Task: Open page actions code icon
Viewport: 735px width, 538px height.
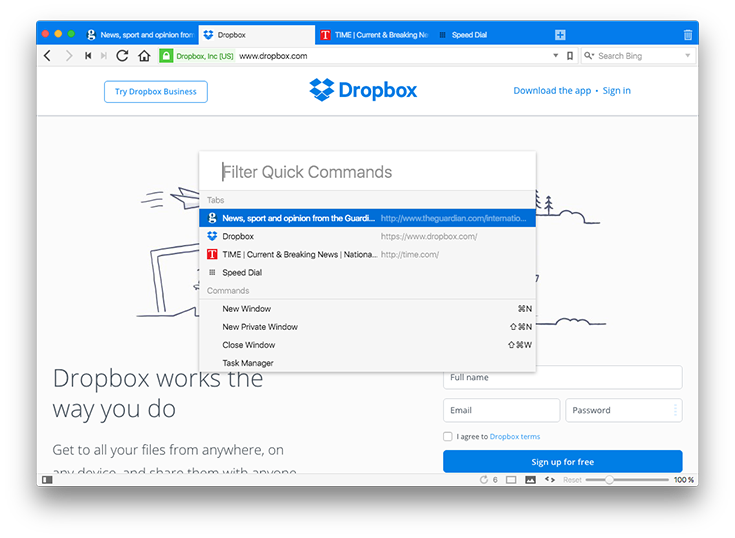Action: point(550,479)
